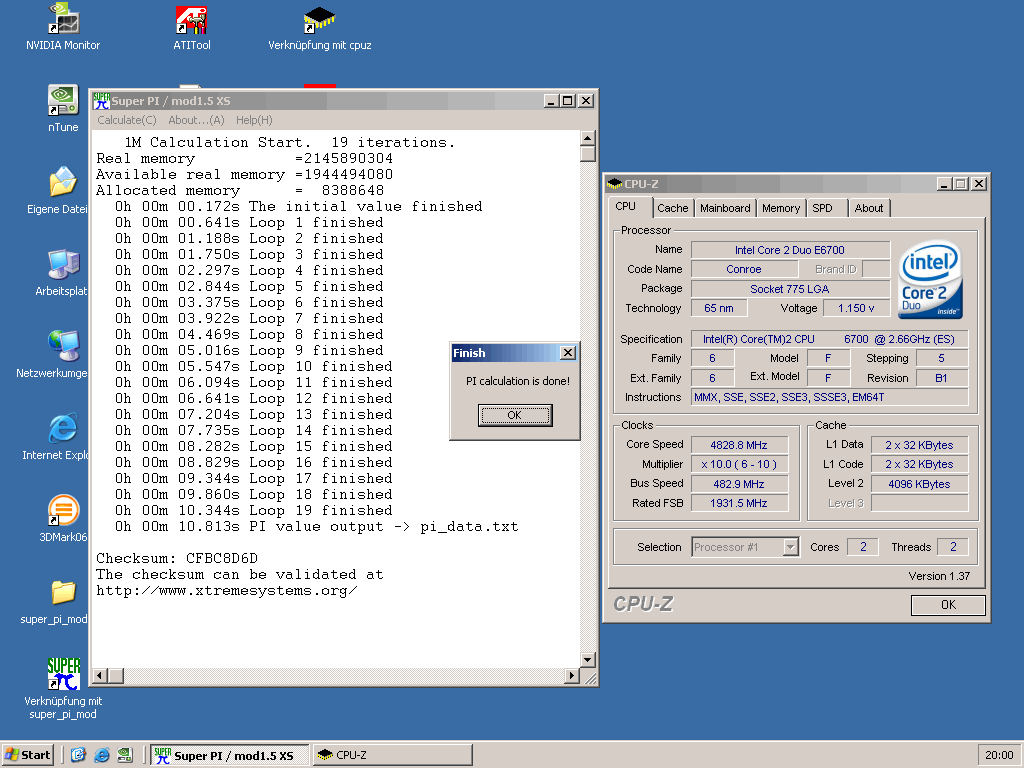Click the Super PI horizontal scrollbar thumb
Image resolution: width=1024 pixels, height=768 pixels.
[116, 676]
